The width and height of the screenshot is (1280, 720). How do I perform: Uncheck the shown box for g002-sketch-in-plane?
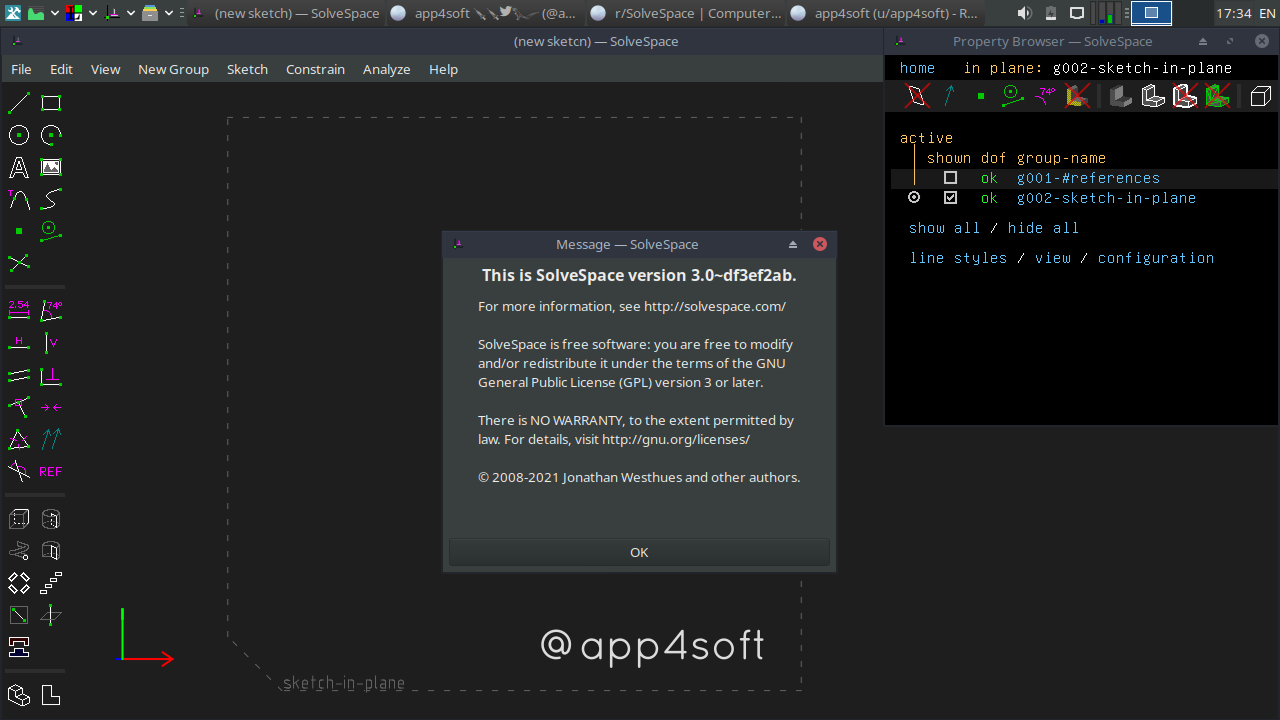click(x=950, y=197)
